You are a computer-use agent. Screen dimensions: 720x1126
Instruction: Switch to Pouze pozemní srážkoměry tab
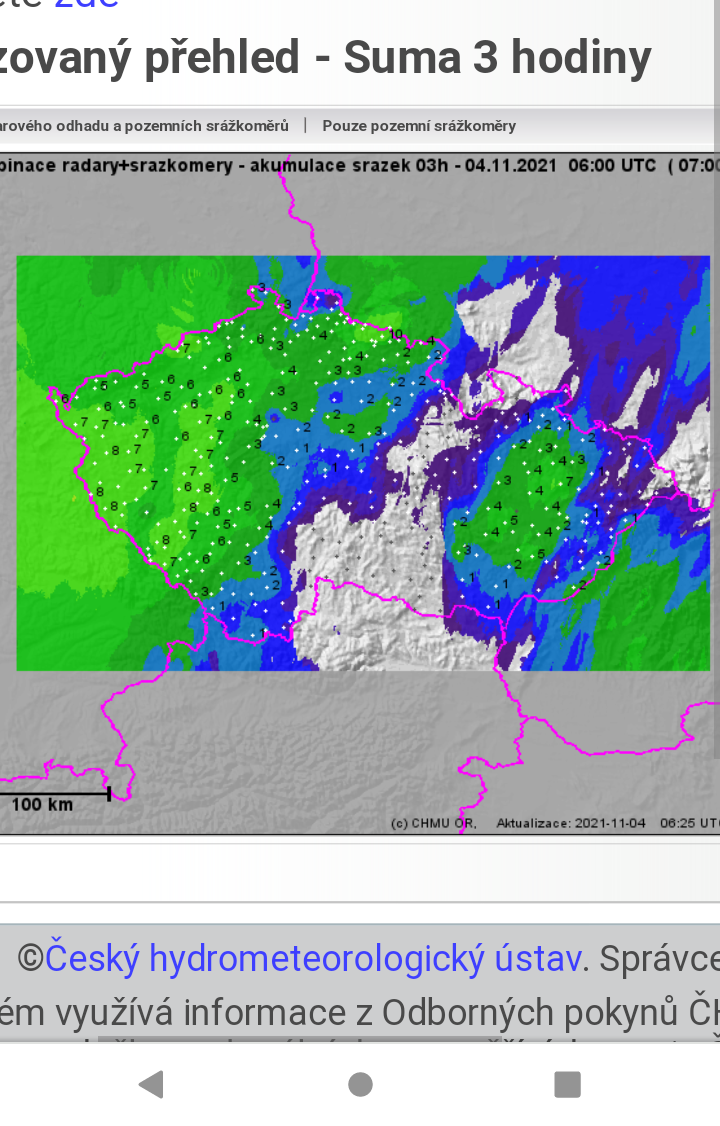[x=419, y=126]
